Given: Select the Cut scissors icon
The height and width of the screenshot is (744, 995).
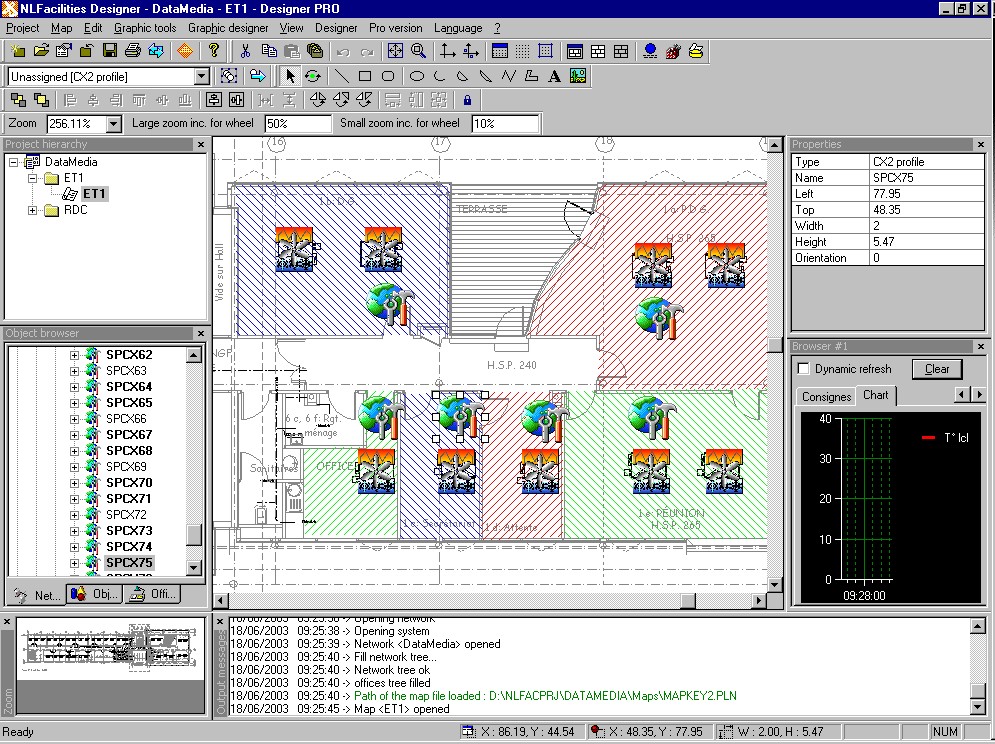Looking at the screenshot, I should pos(245,51).
